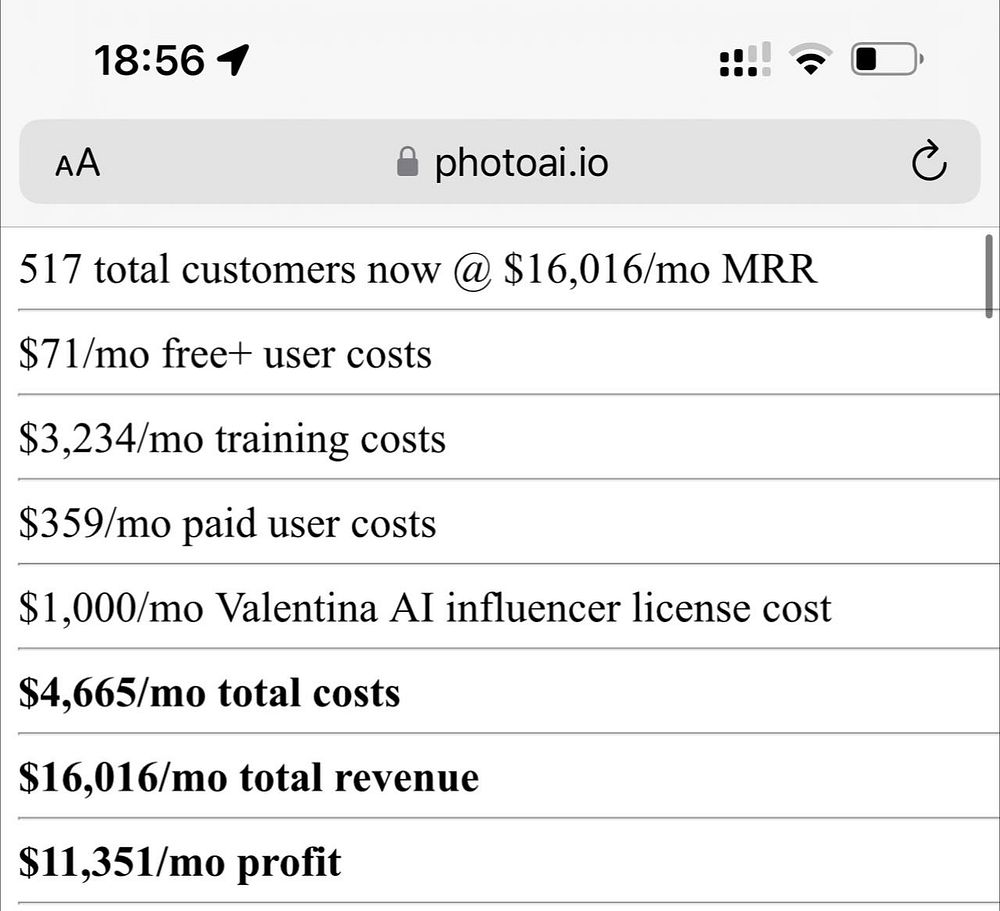Image resolution: width=1000 pixels, height=911 pixels.
Task: Tap the 18:56 clock in status bar
Action: 149,62
